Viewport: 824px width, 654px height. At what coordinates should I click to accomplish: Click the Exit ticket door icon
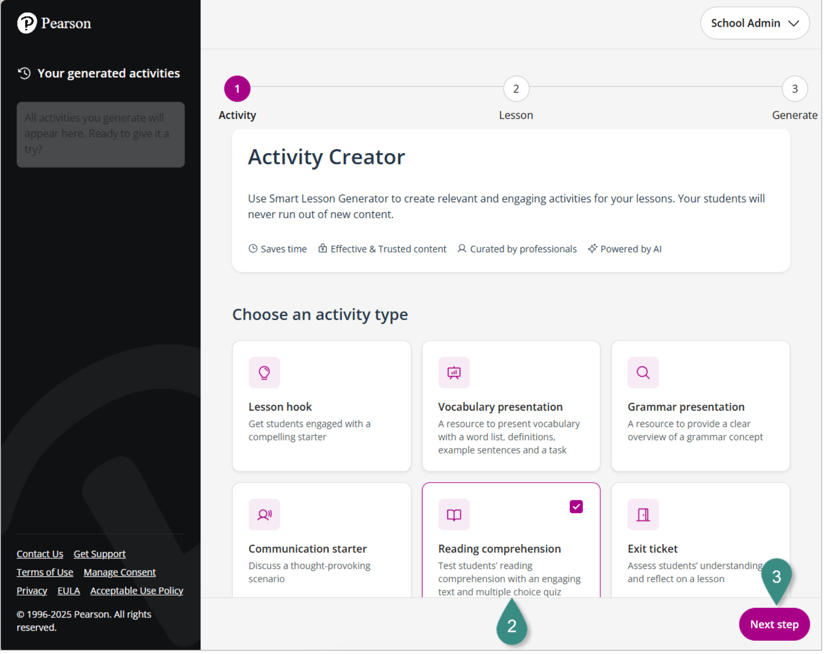tap(643, 515)
